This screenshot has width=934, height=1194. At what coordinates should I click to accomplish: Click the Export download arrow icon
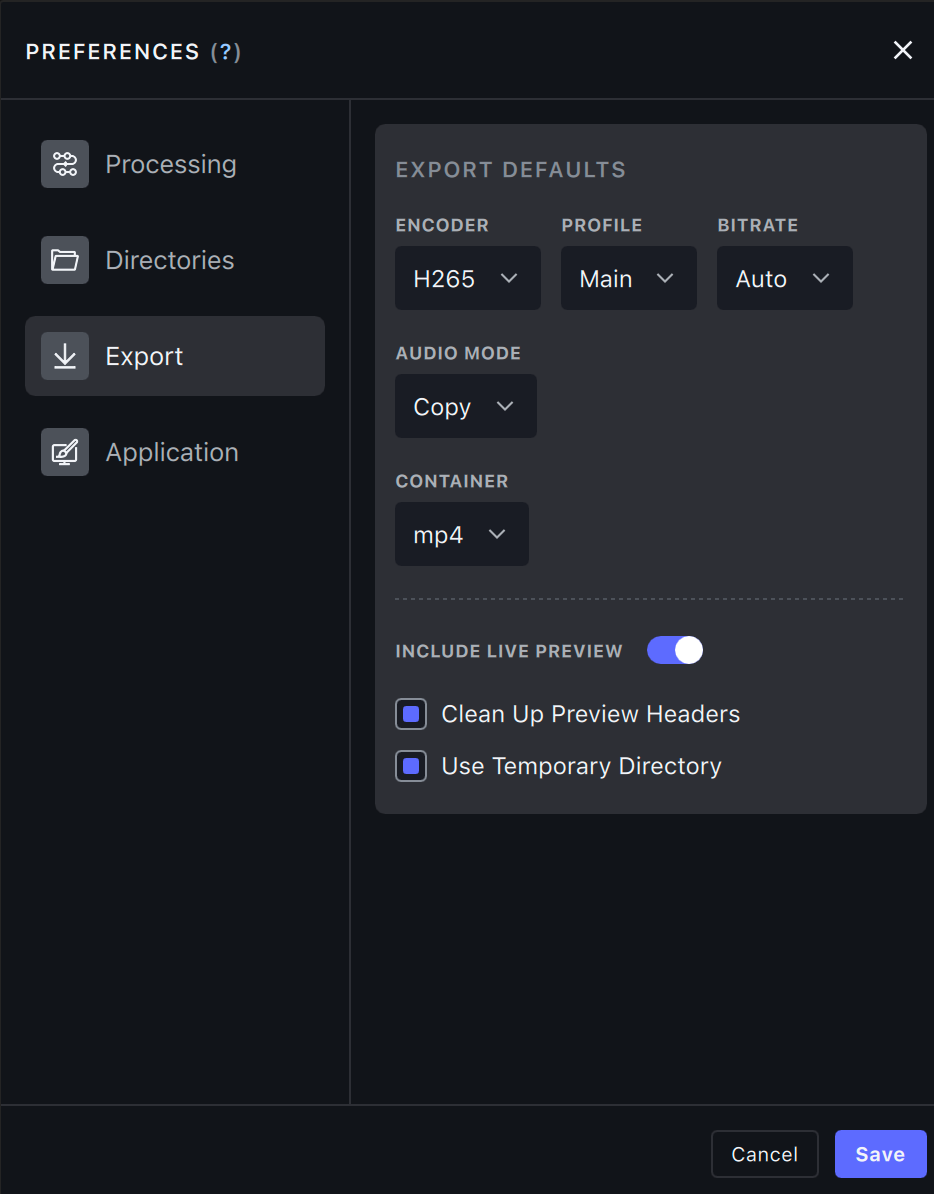coord(65,356)
